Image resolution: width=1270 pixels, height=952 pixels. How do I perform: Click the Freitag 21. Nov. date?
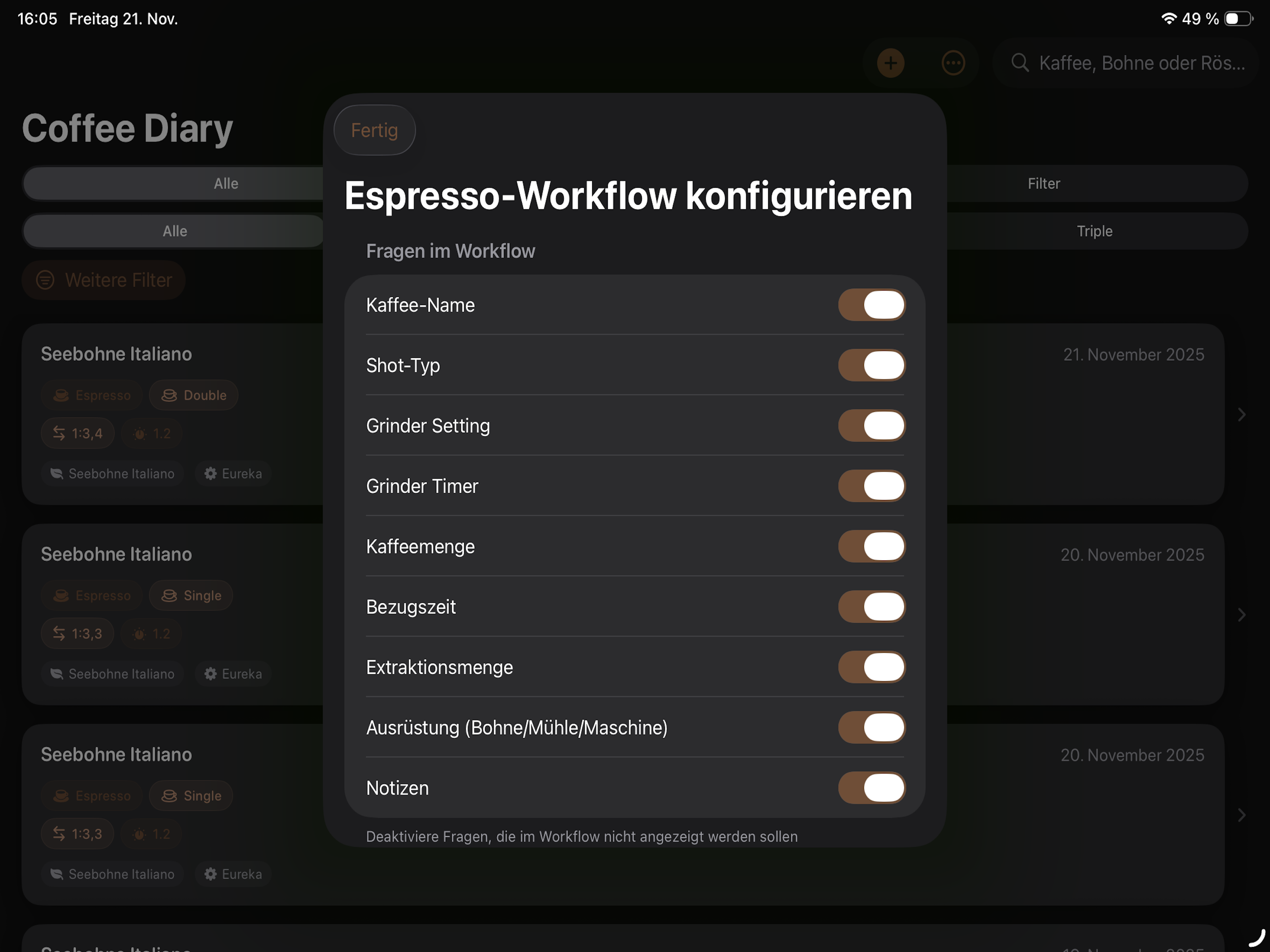tap(123, 19)
